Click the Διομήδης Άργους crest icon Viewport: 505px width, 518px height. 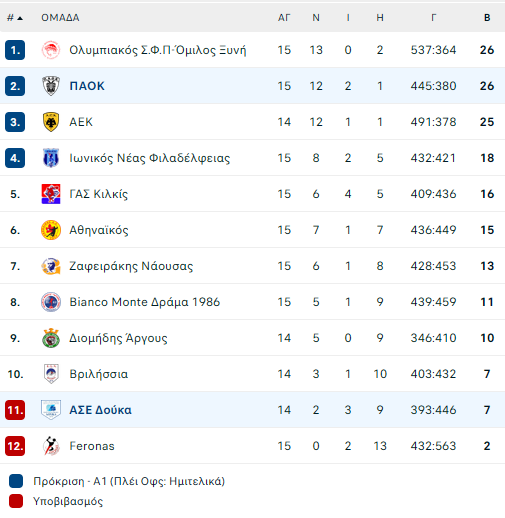51,338
